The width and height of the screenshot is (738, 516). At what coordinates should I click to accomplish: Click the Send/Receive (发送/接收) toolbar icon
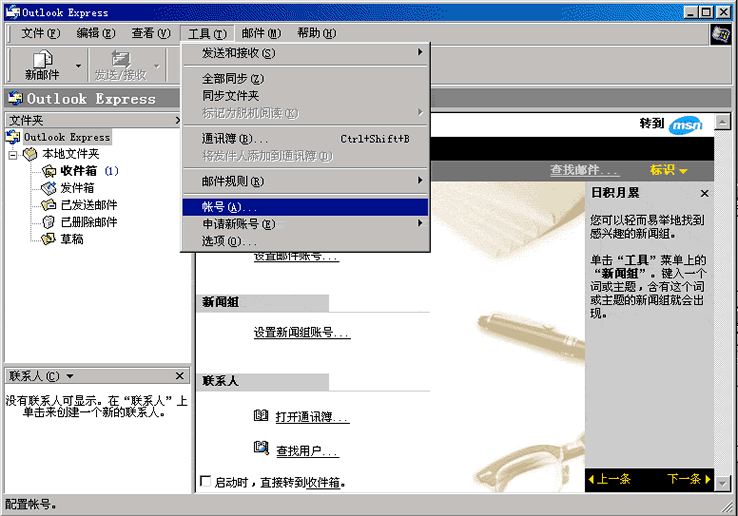(x=120, y=59)
